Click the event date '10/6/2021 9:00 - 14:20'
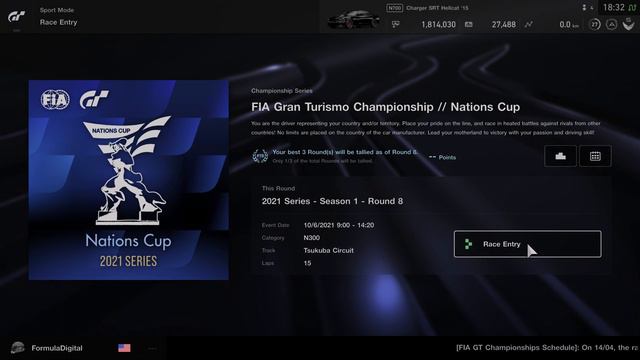 339,225
